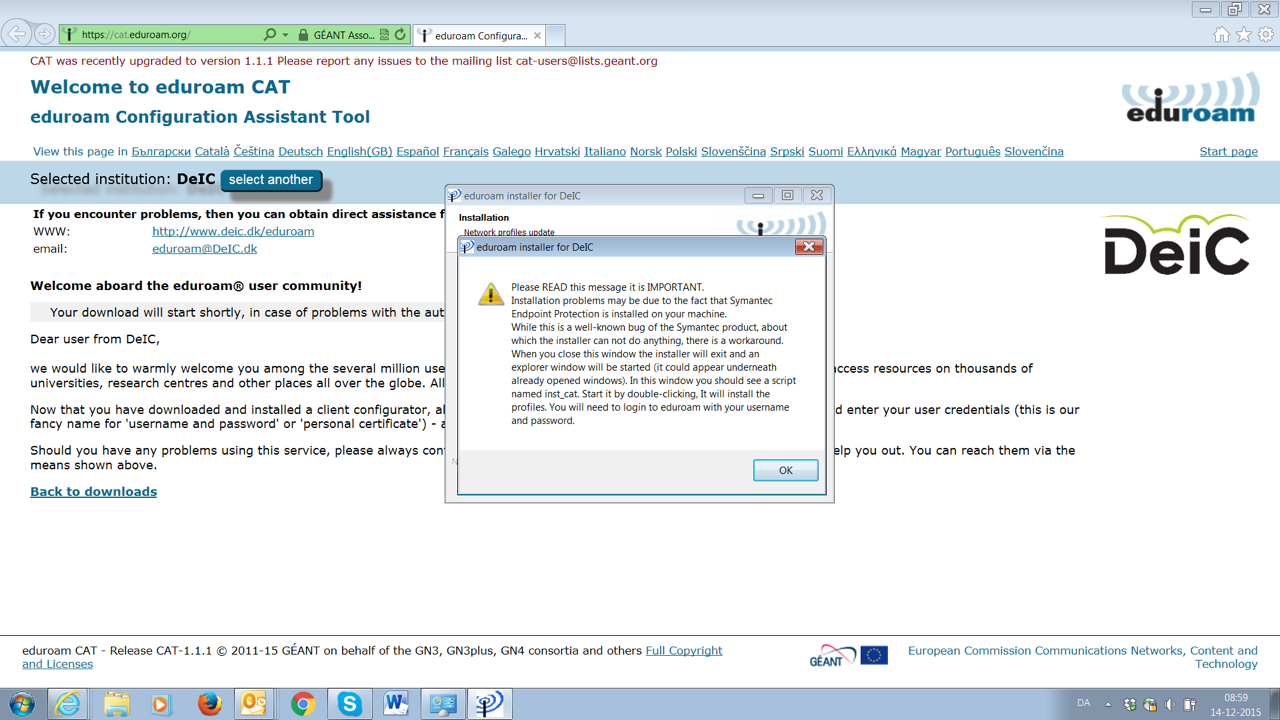Open Internet Explorer from the taskbar
Image resolution: width=1280 pixels, height=720 pixels.
pyautogui.click(x=67, y=704)
